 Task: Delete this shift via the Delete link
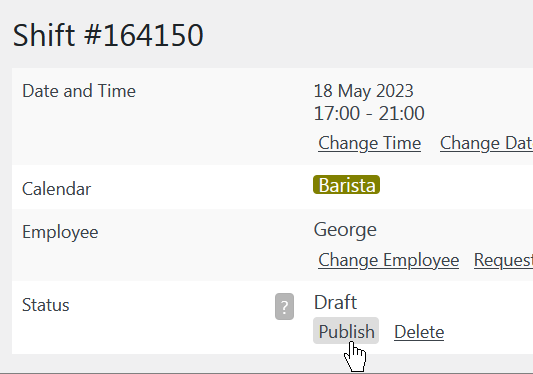pos(419,332)
